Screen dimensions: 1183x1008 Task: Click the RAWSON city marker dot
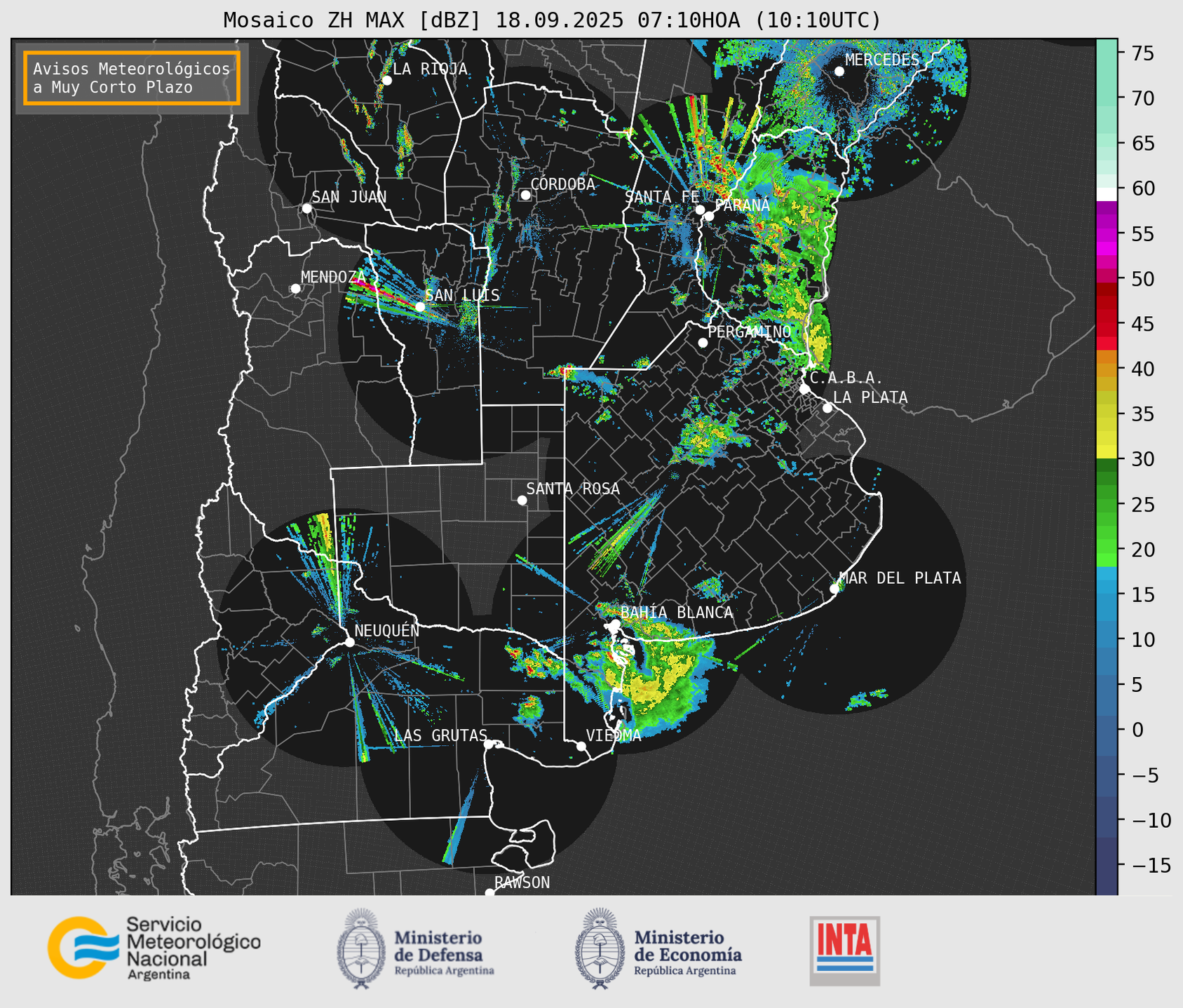click(489, 892)
